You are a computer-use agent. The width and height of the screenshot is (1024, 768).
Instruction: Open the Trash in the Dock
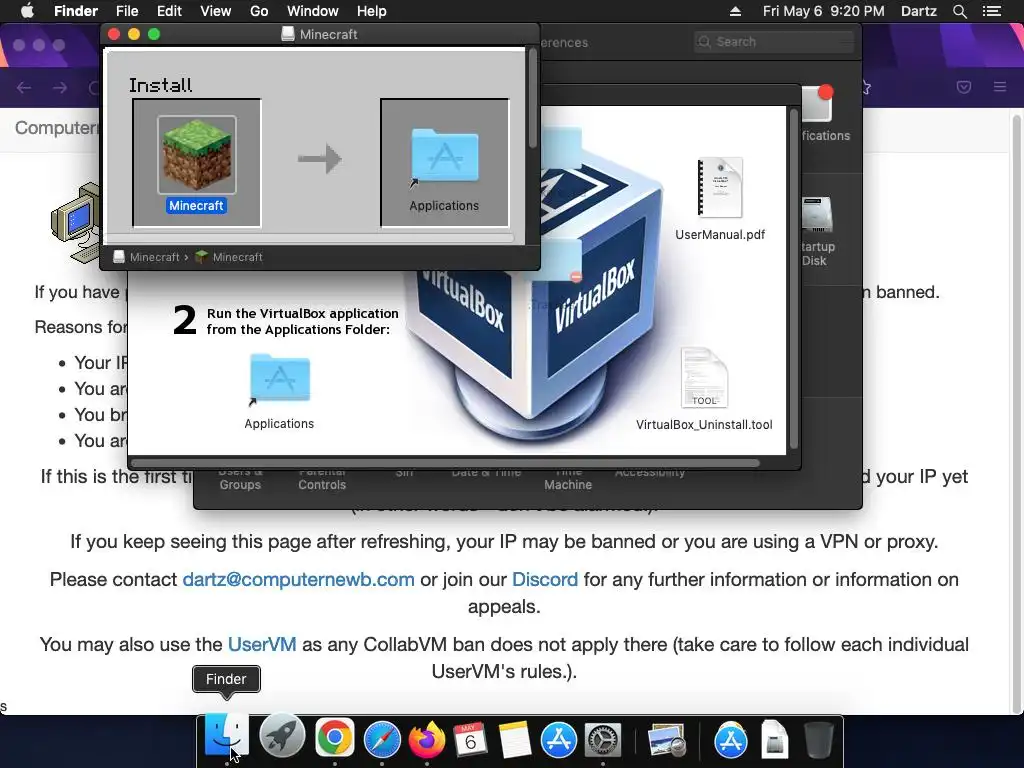pos(818,739)
